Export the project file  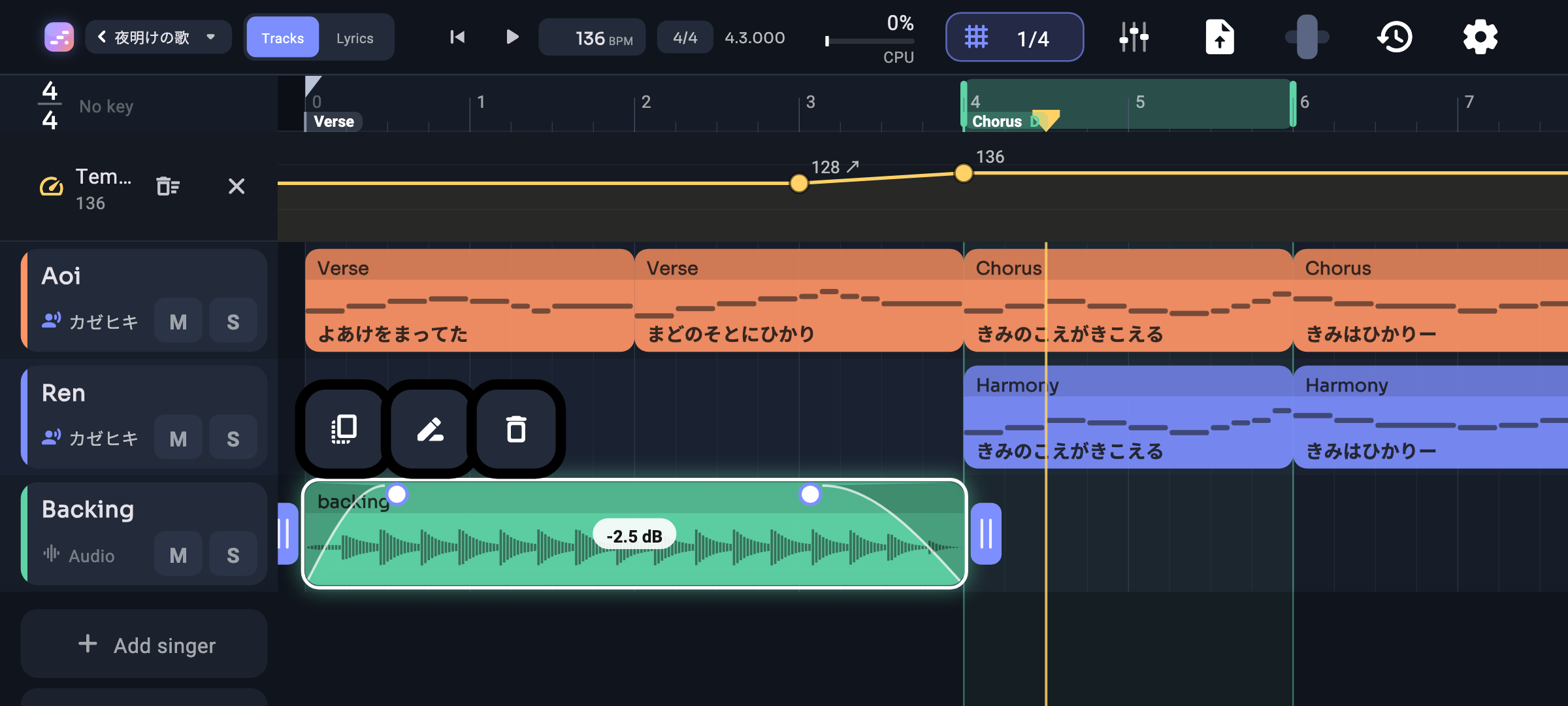tap(1219, 37)
